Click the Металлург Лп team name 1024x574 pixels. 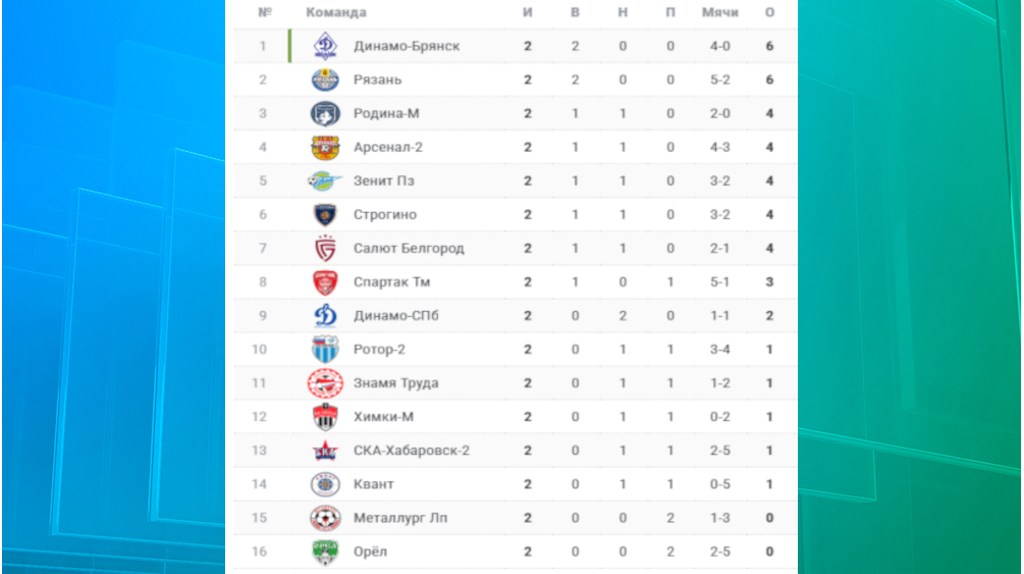pyautogui.click(x=400, y=518)
